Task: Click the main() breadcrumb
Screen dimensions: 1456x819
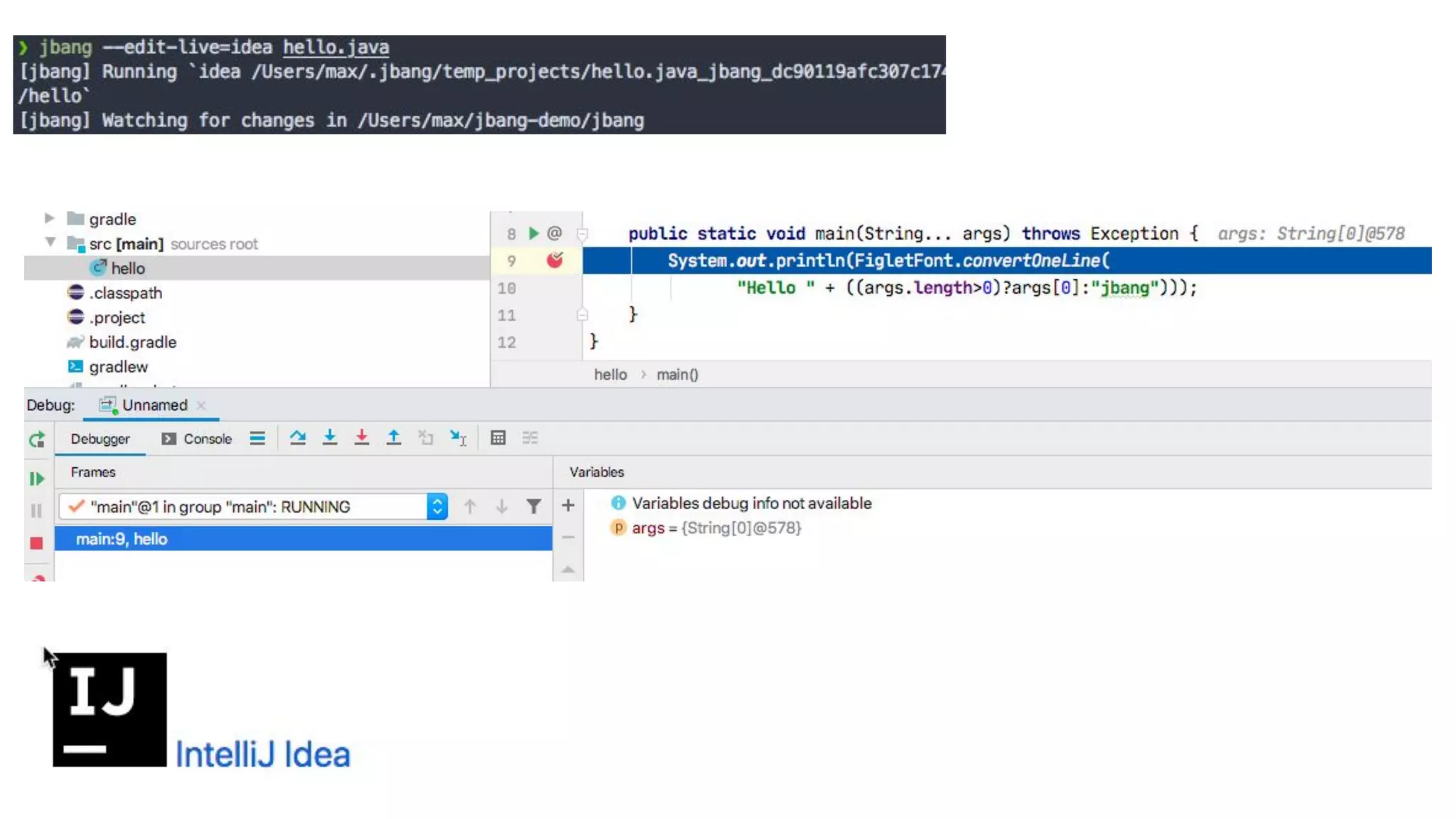Action: [677, 375]
